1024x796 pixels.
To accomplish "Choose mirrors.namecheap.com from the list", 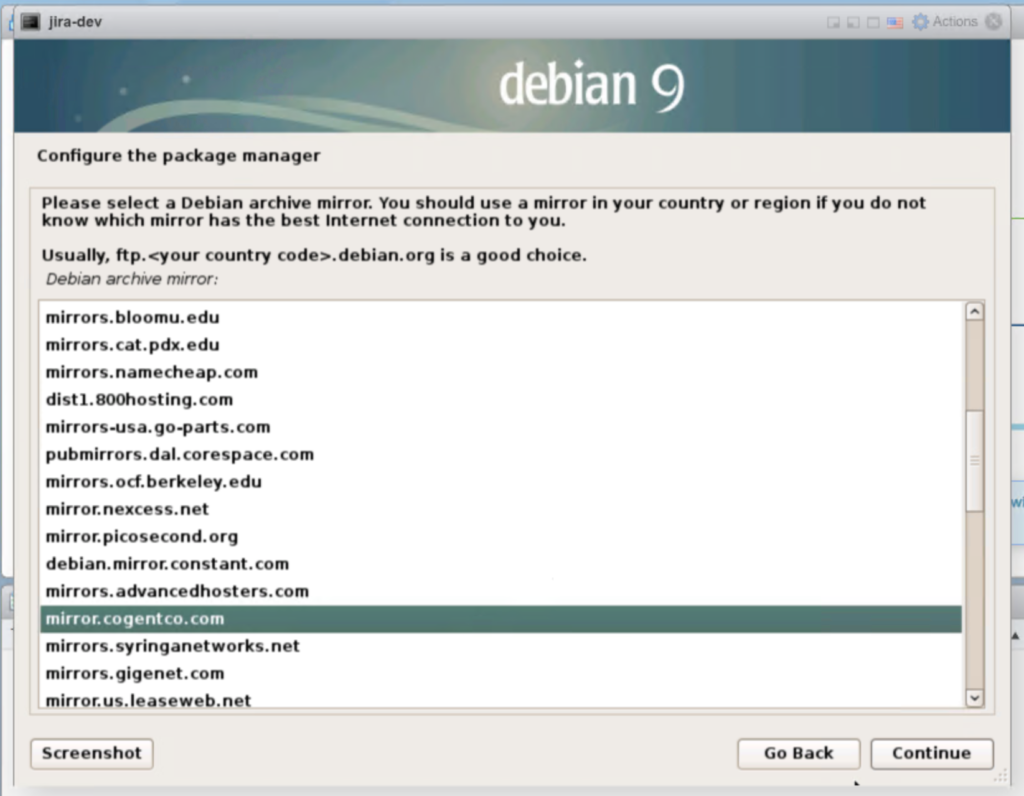I will tap(501, 372).
